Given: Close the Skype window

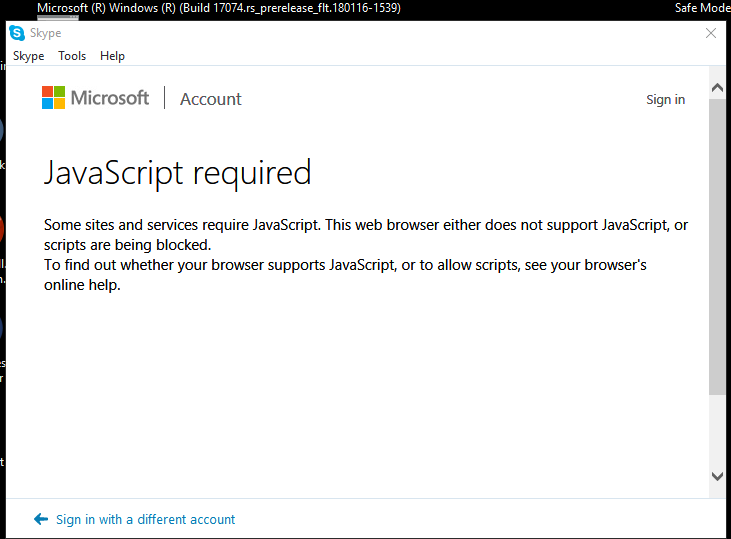Looking at the screenshot, I should point(710,33).
